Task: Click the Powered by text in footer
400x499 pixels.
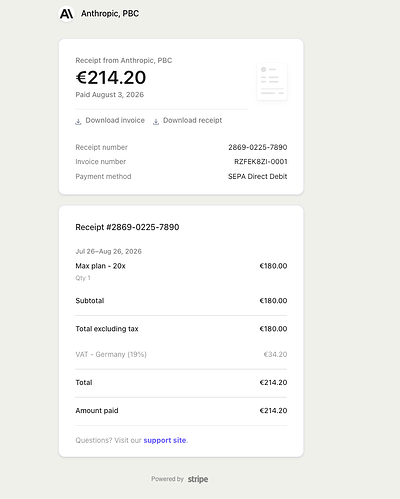Action: [167, 479]
